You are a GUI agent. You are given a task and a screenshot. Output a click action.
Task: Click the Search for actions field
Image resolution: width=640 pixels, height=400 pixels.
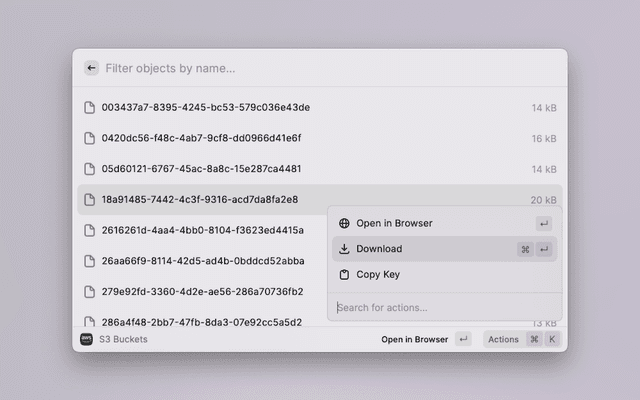coord(440,307)
